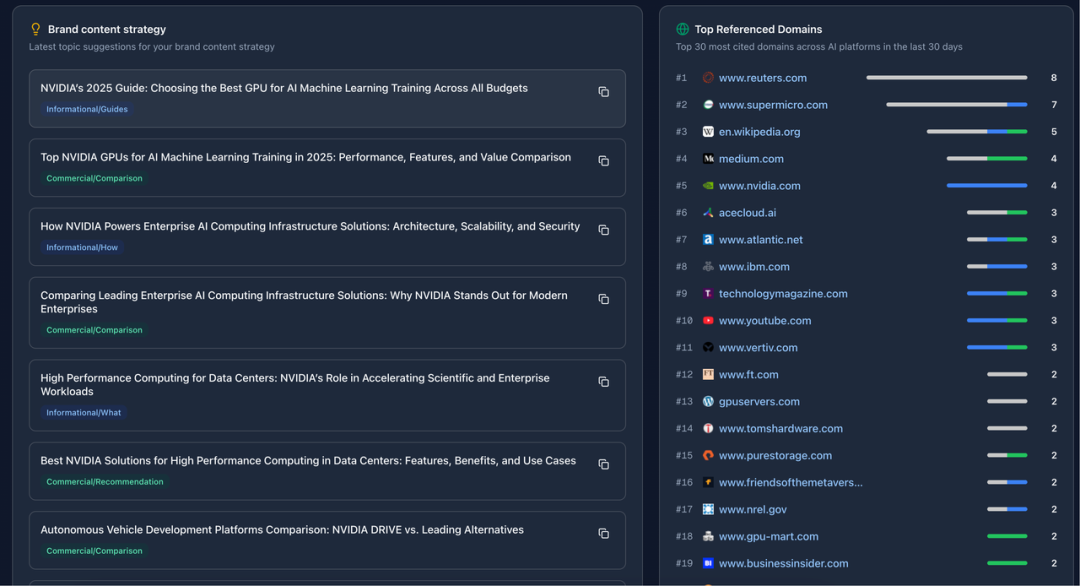
Task: Follow the www.ft.com link
Action: click(x=748, y=375)
